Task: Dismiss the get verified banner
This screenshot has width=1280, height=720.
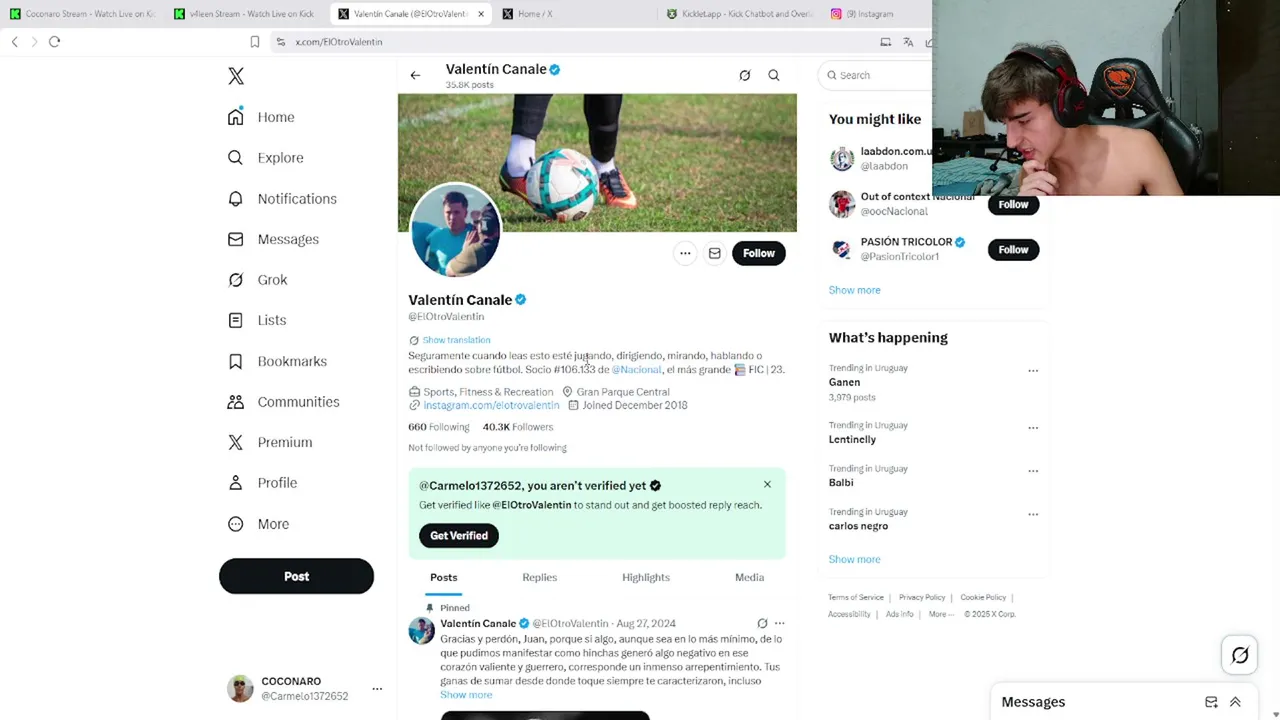Action: [767, 484]
